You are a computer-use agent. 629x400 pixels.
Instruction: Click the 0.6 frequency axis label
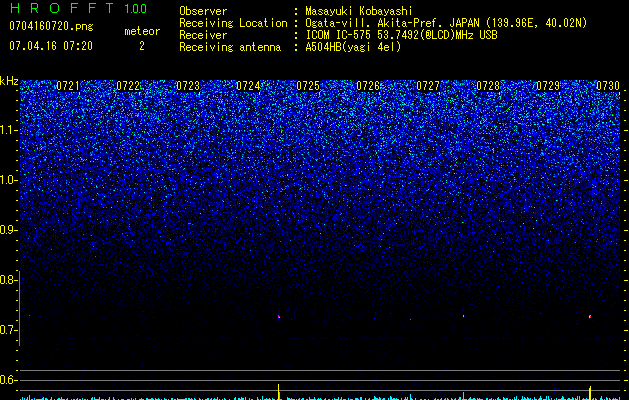(x=8, y=380)
